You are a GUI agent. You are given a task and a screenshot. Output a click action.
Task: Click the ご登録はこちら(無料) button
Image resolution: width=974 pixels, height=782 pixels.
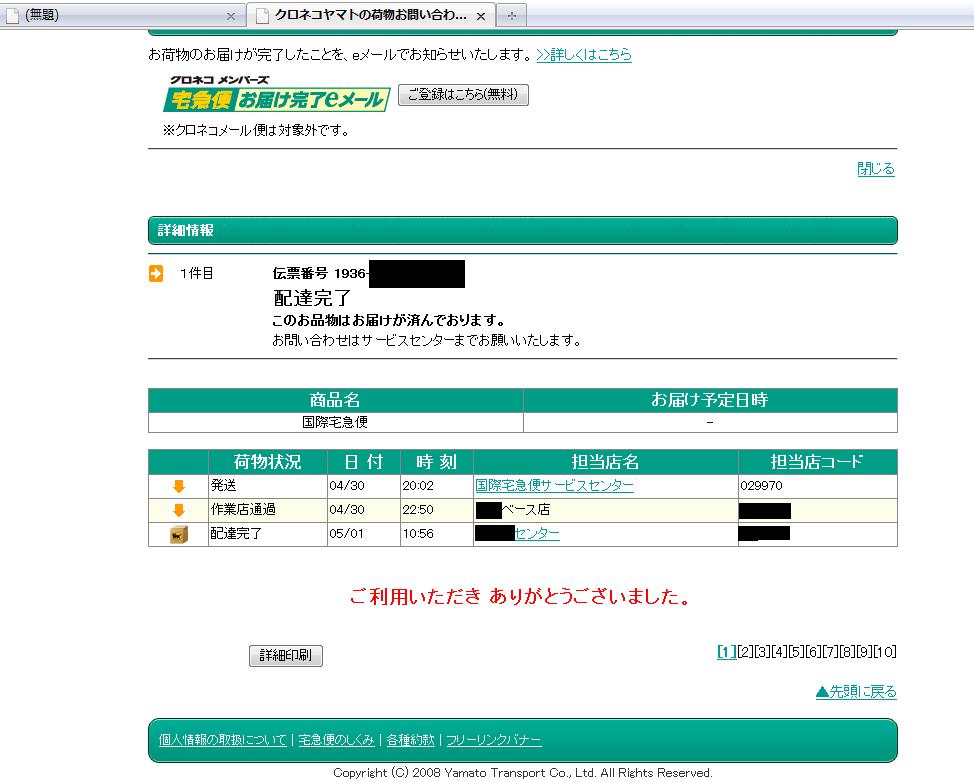463,94
